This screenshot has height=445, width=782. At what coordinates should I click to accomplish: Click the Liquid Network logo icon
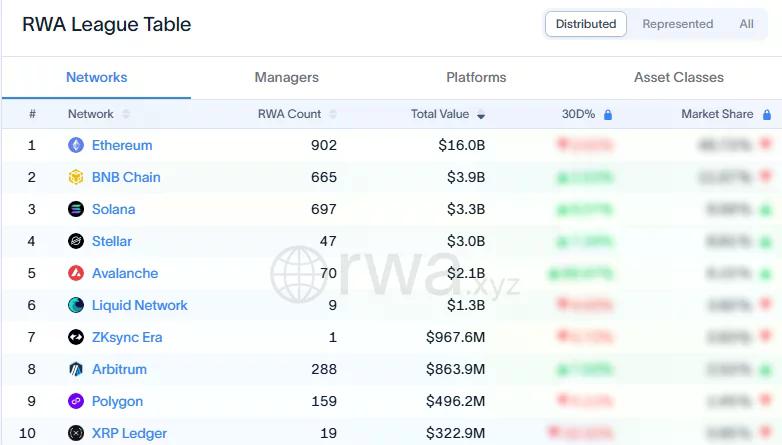(x=76, y=305)
